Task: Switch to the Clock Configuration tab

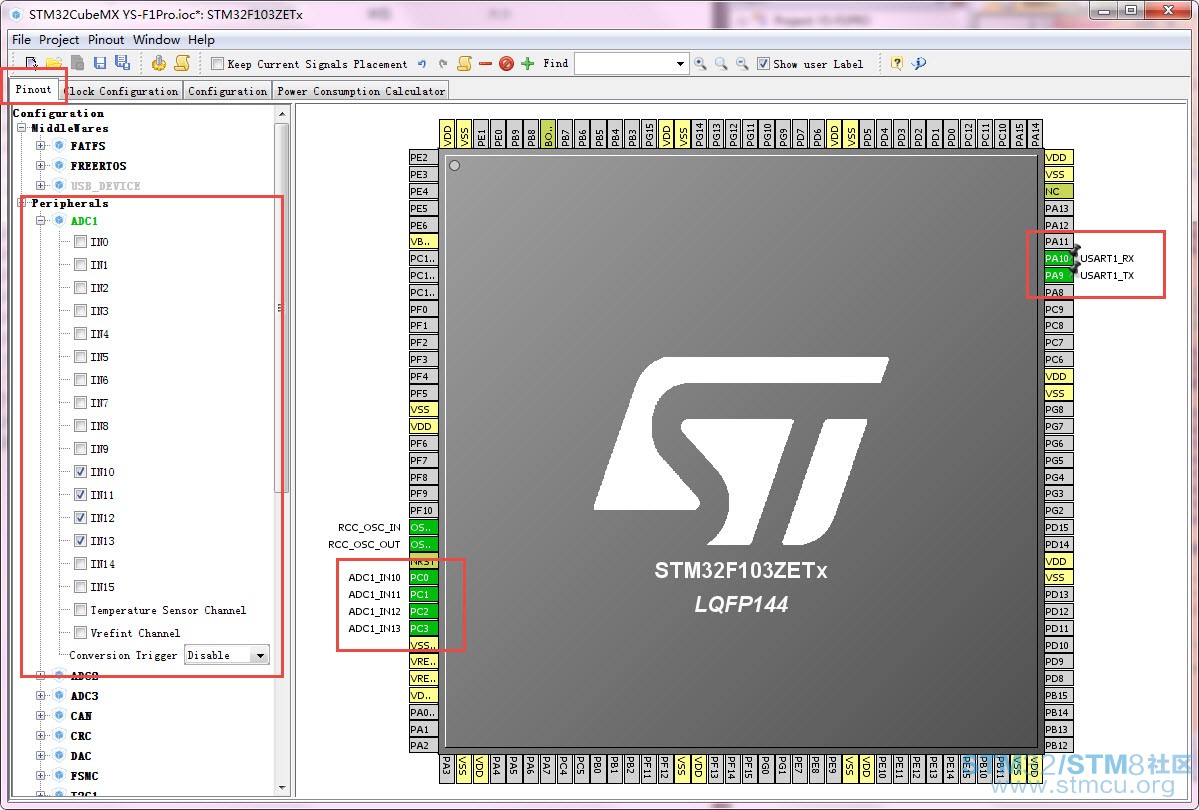Action: (x=122, y=91)
